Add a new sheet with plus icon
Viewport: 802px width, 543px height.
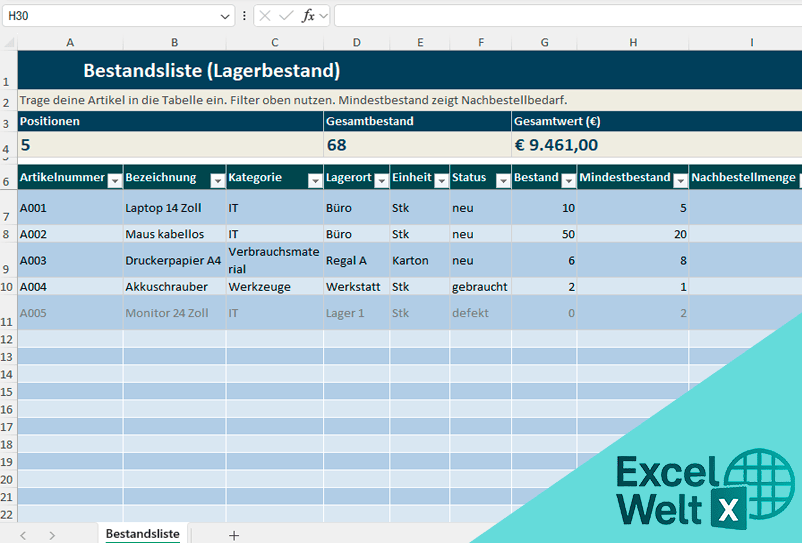pos(234,535)
